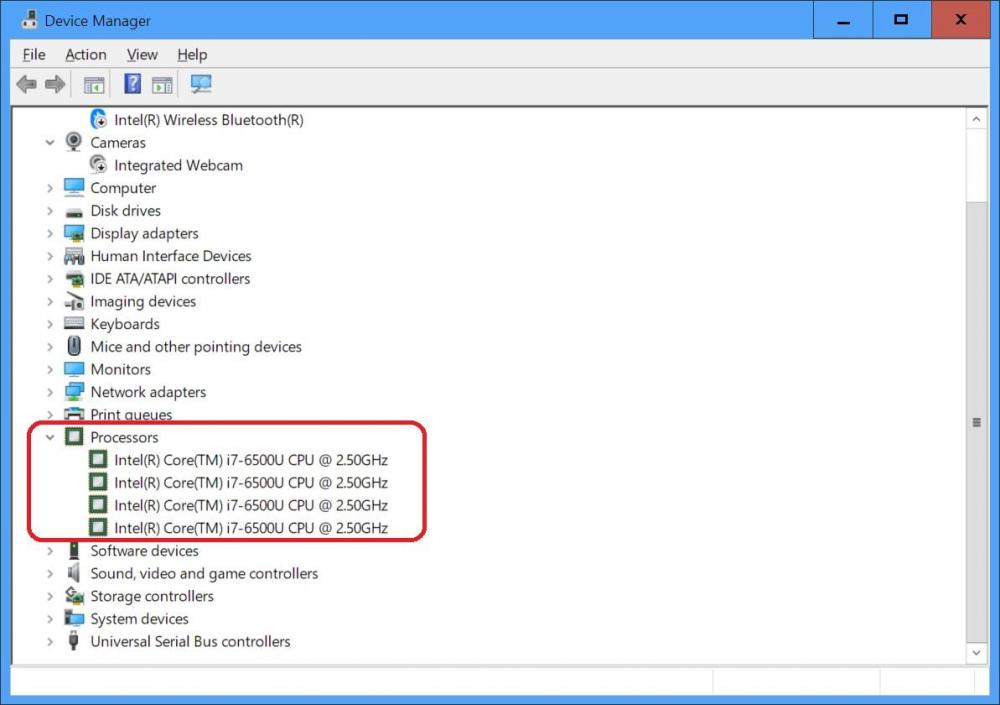Select the Integrated Webcam entry
Image resolution: width=1000 pixels, height=705 pixels.
179,165
